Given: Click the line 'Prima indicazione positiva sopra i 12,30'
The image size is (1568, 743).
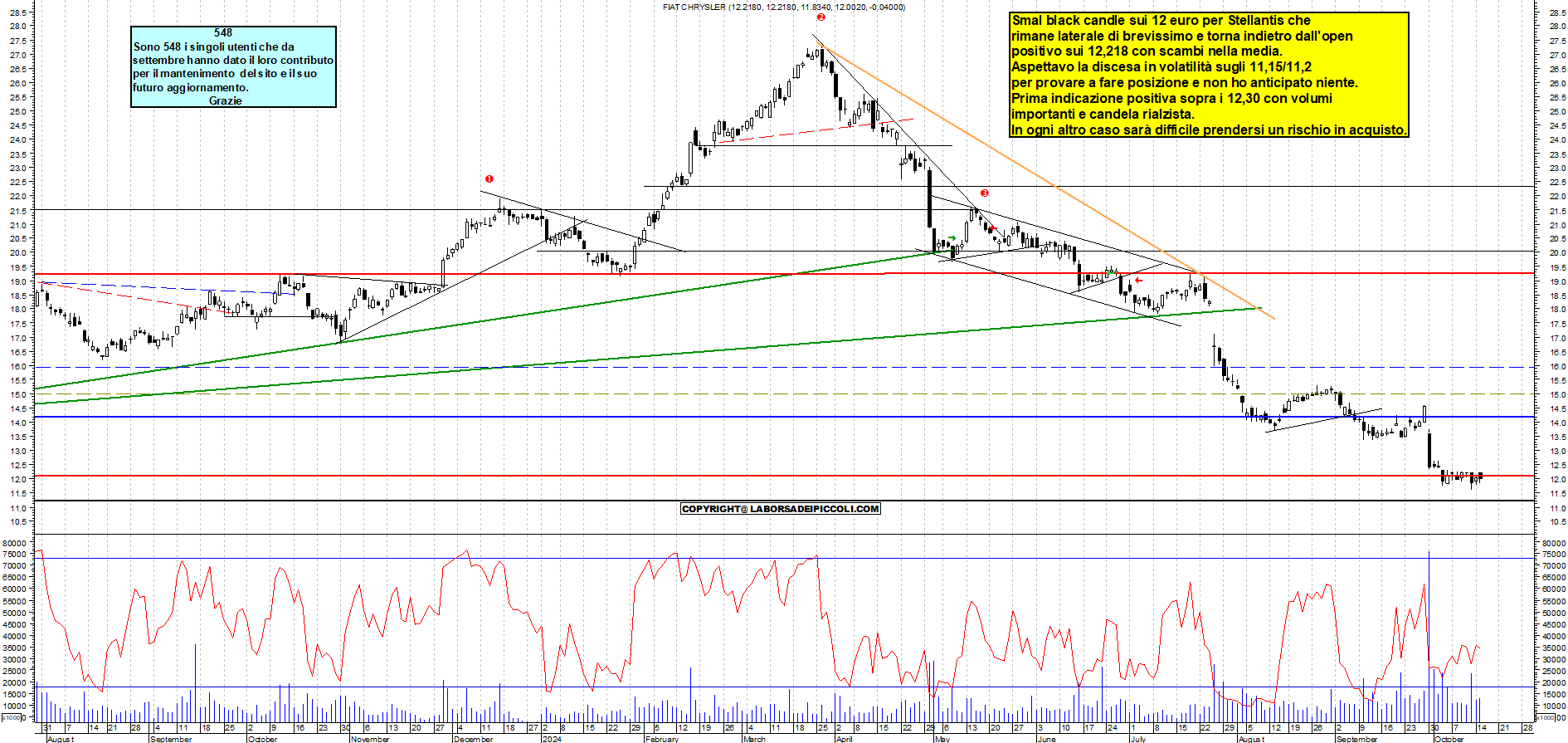Looking at the screenshot, I should pos(1171,98).
